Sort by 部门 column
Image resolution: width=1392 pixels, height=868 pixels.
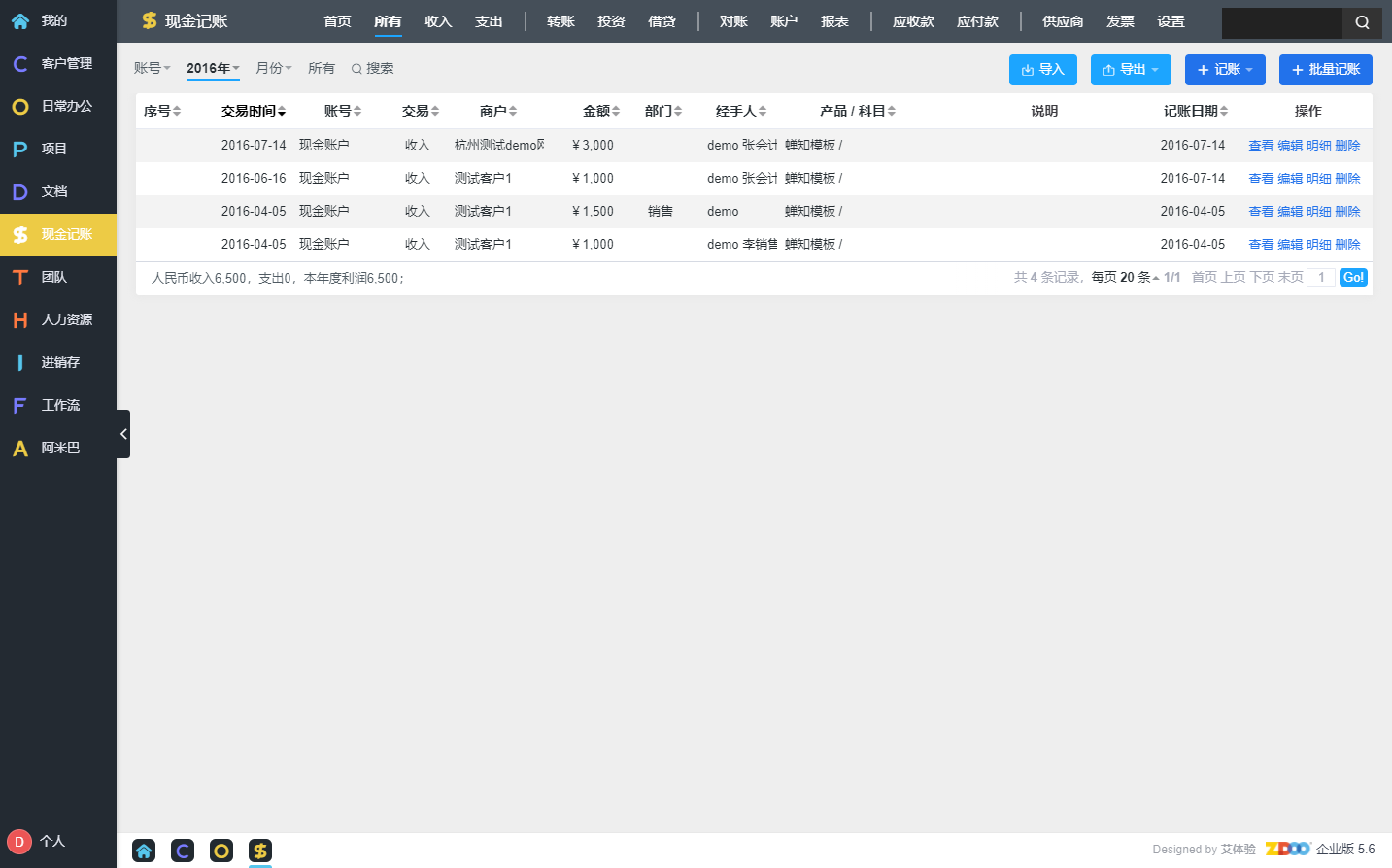[663, 111]
